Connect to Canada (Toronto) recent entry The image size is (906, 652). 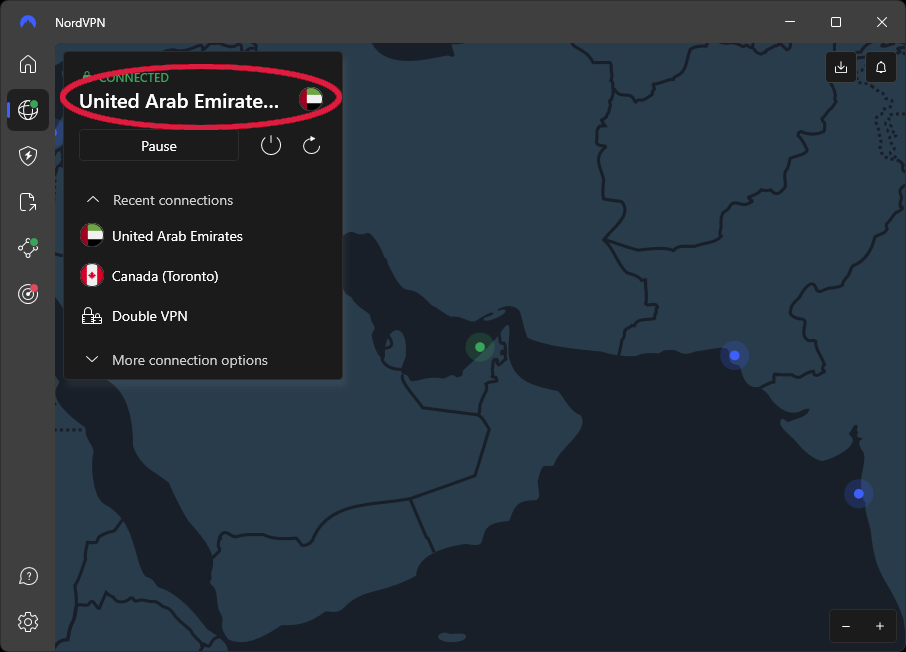click(149, 276)
